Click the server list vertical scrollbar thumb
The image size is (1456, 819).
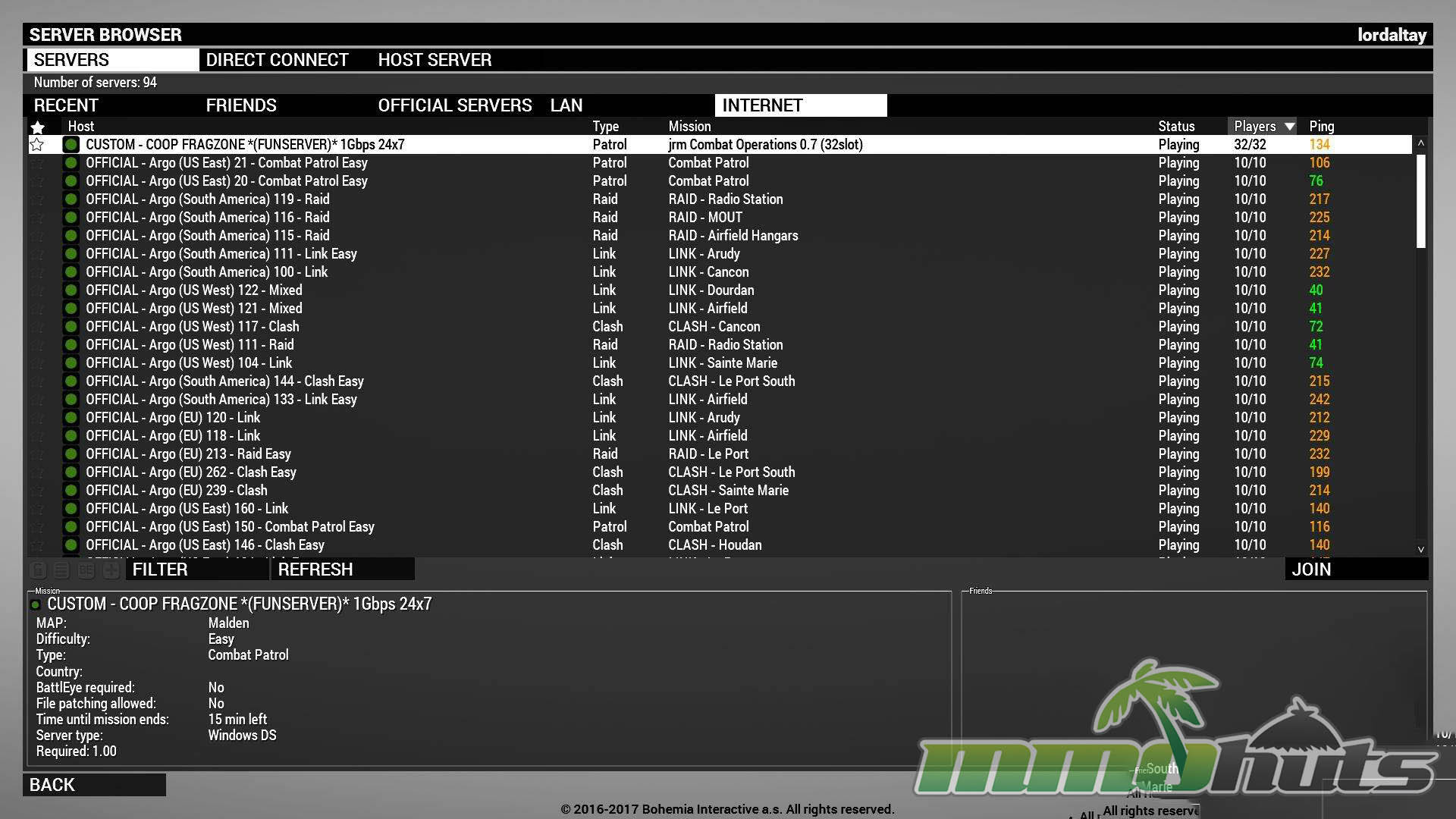tap(1420, 201)
